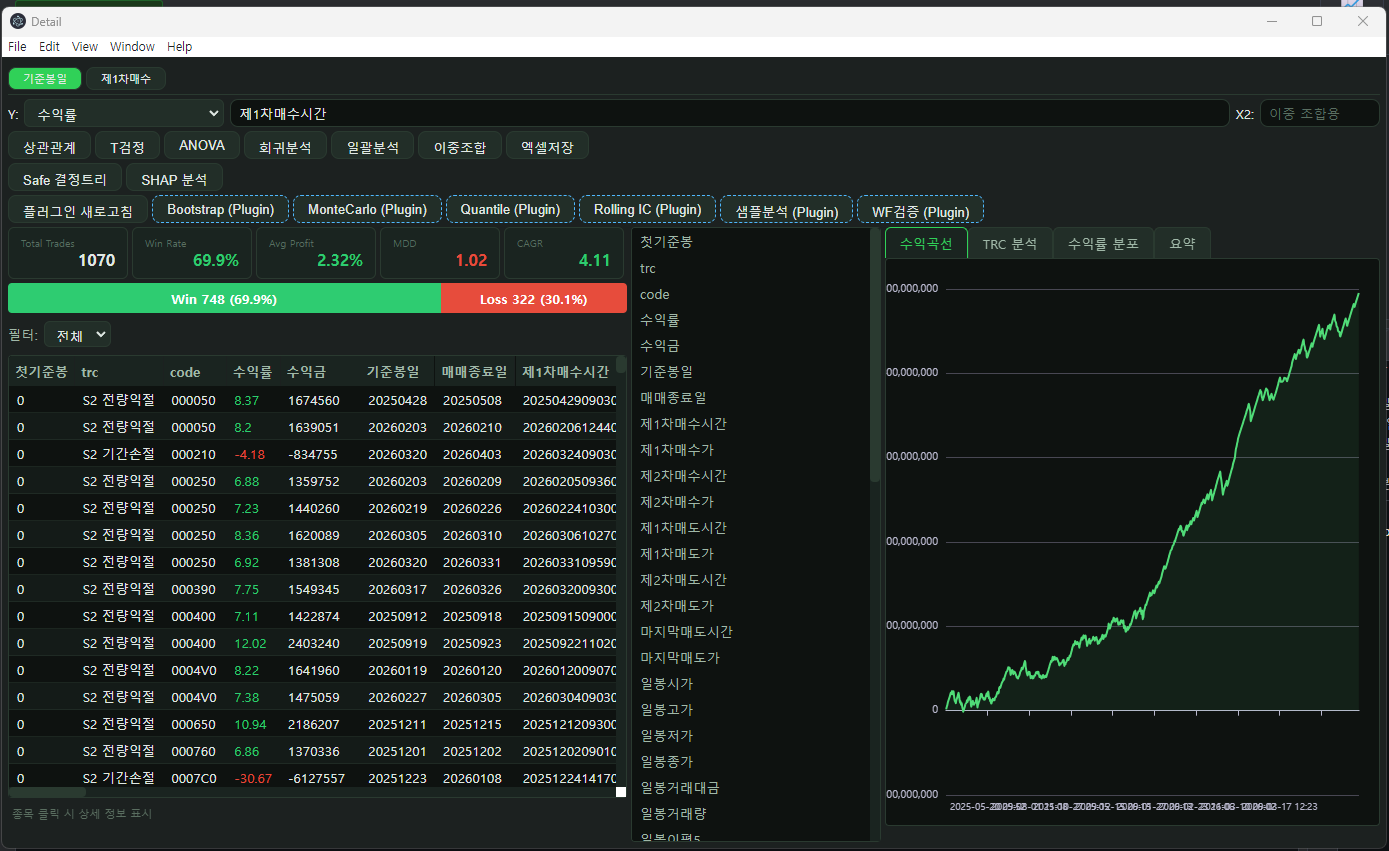The image size is (1389, 851).
Task: Switch to the TRC 분석 tab
Action: [x=1010, y=243]
